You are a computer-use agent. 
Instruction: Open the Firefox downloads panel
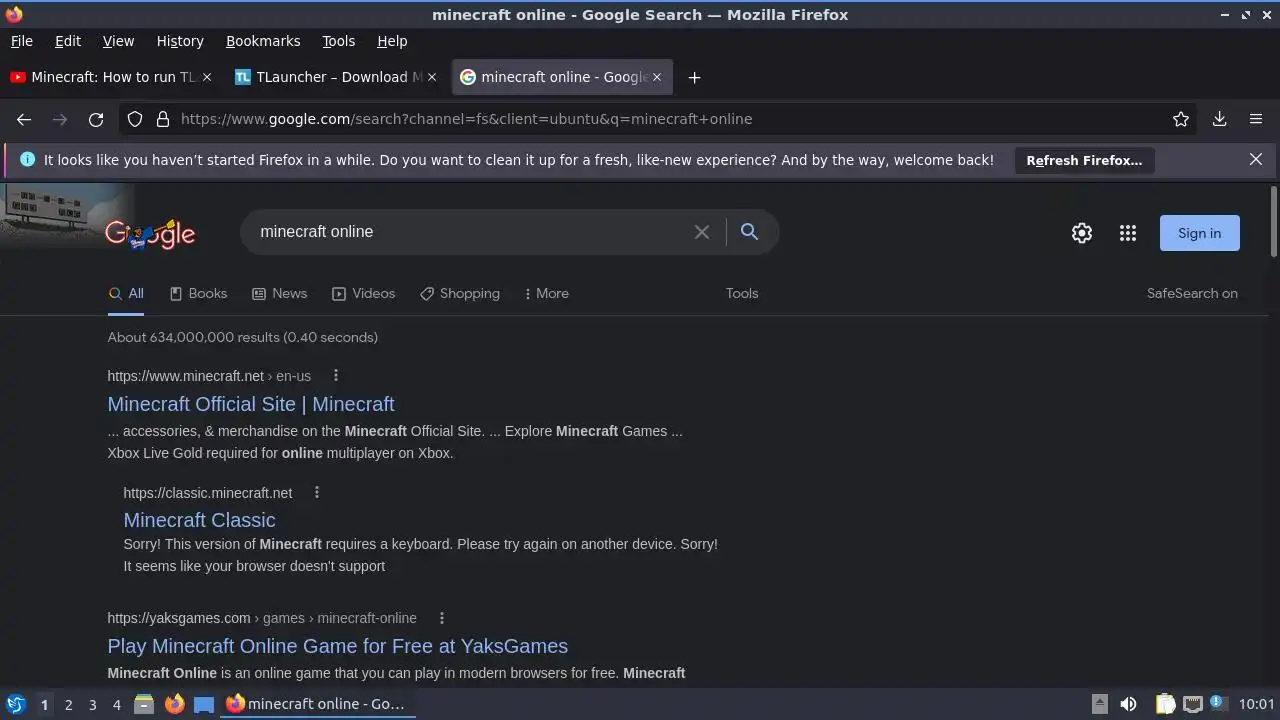(1219, 119)
